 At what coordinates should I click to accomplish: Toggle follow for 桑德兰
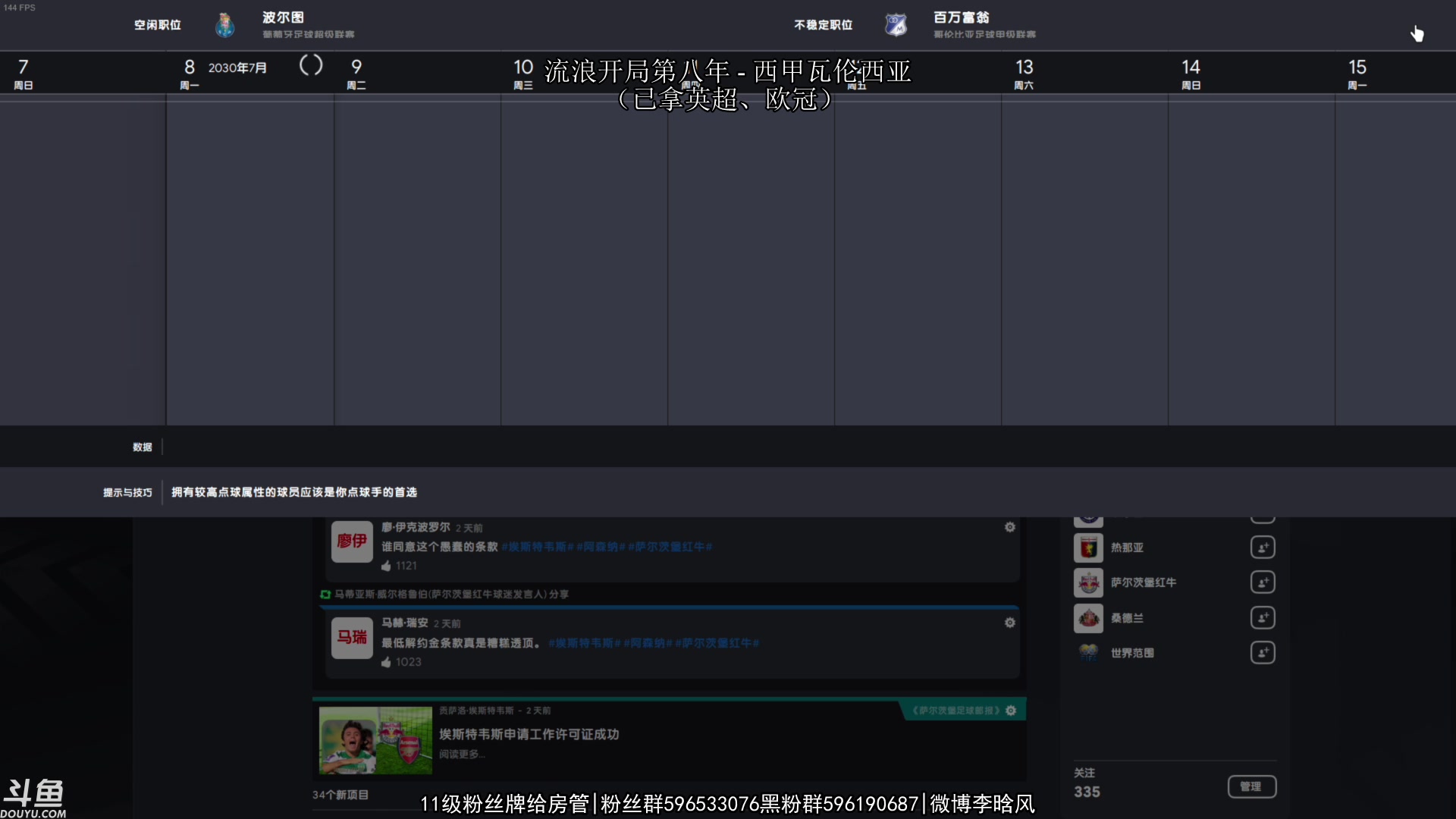1263,618
